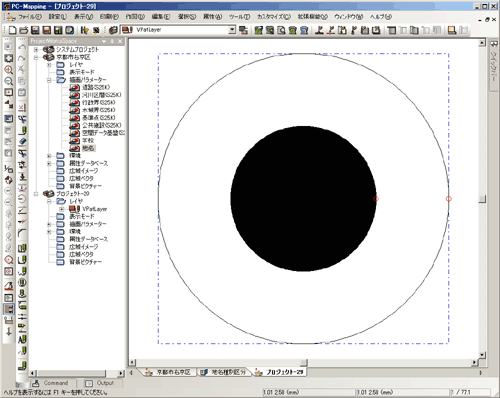Collapse the プロジェクト-29 tree node
Viewport: 500px width, 398px height.
(36, 194)
